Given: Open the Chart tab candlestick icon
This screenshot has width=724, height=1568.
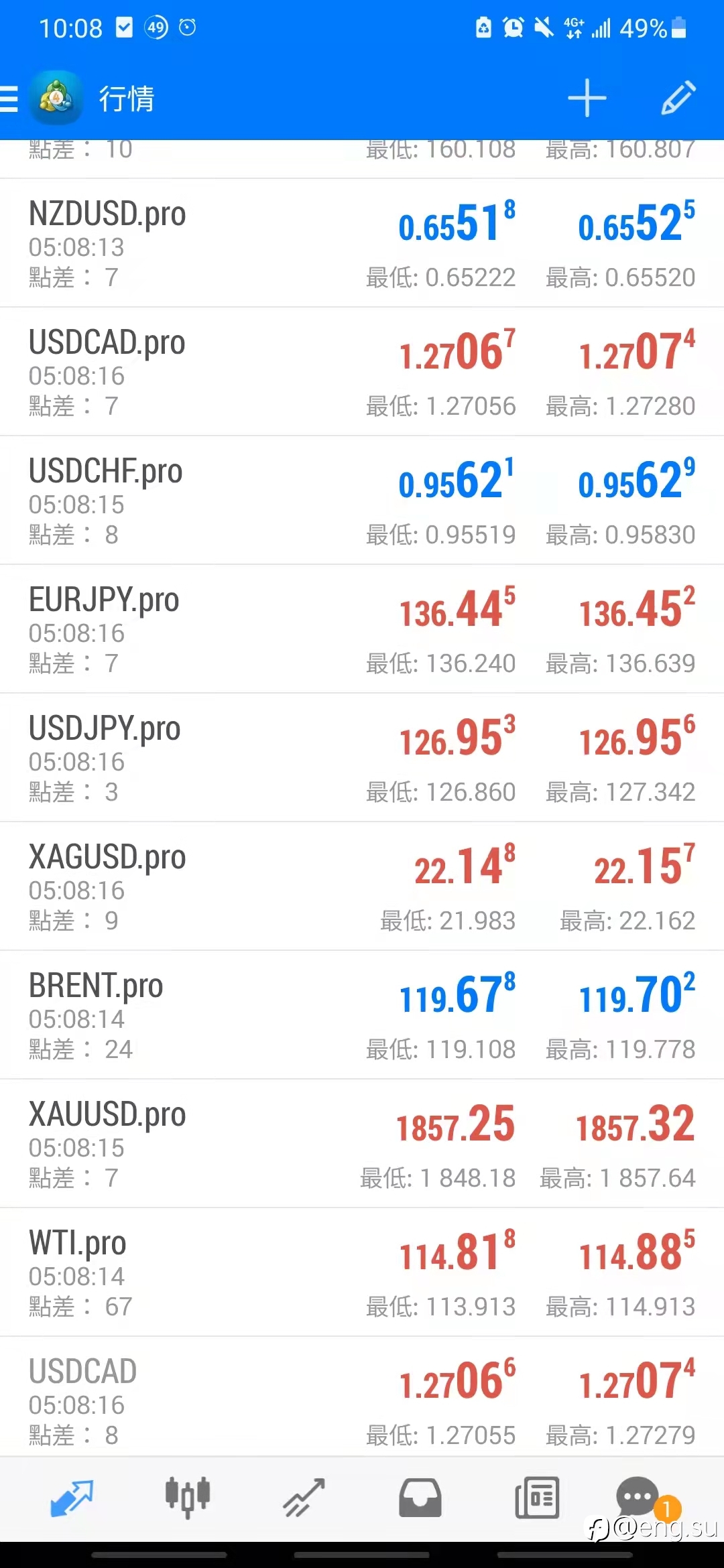Looking at the screenshot, I should (x=188, y=1498).
